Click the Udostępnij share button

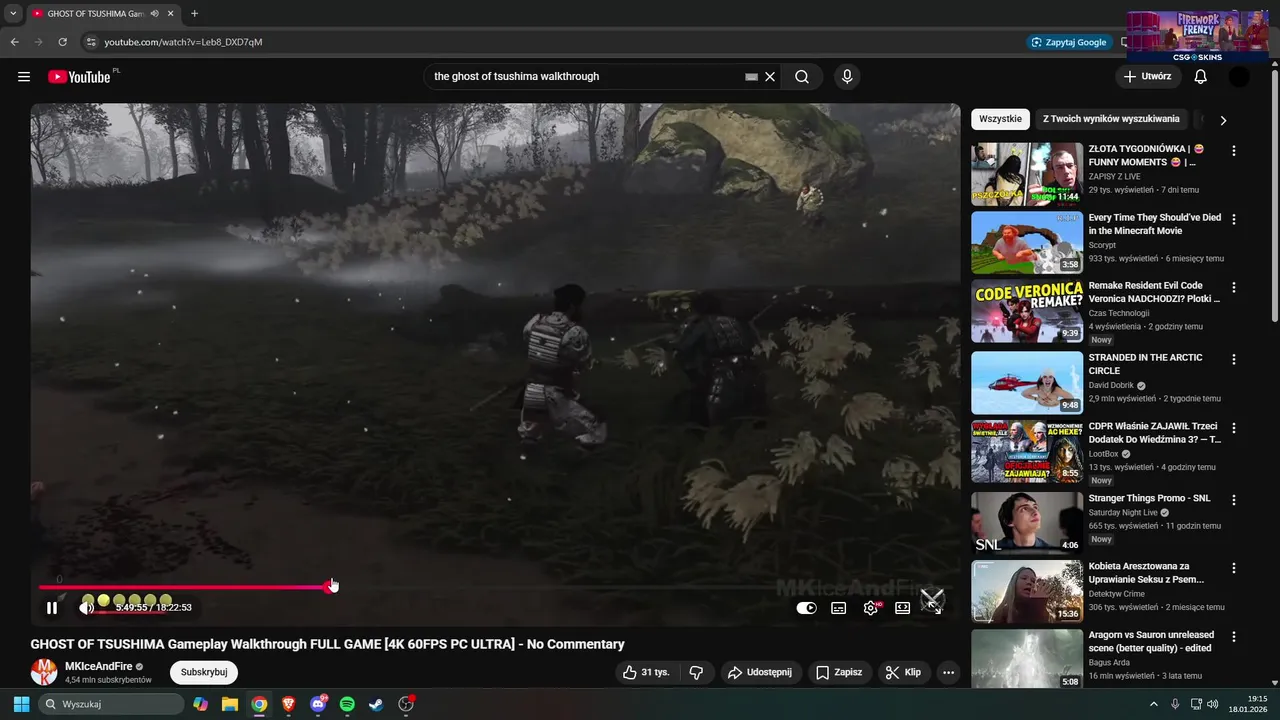(760, 673)
